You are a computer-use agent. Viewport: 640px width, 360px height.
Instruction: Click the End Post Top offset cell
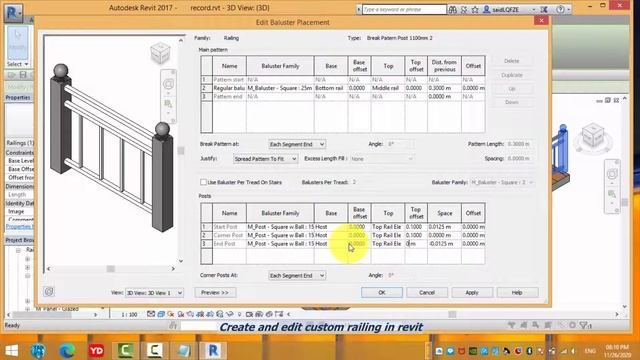click(x=416, y=244)
